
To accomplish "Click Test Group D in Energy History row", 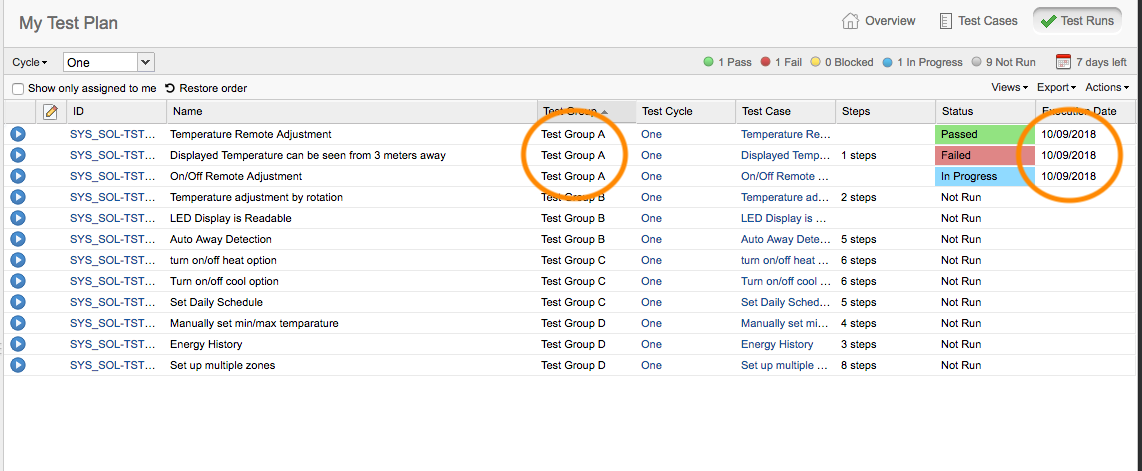I will [x=573, y=344].
